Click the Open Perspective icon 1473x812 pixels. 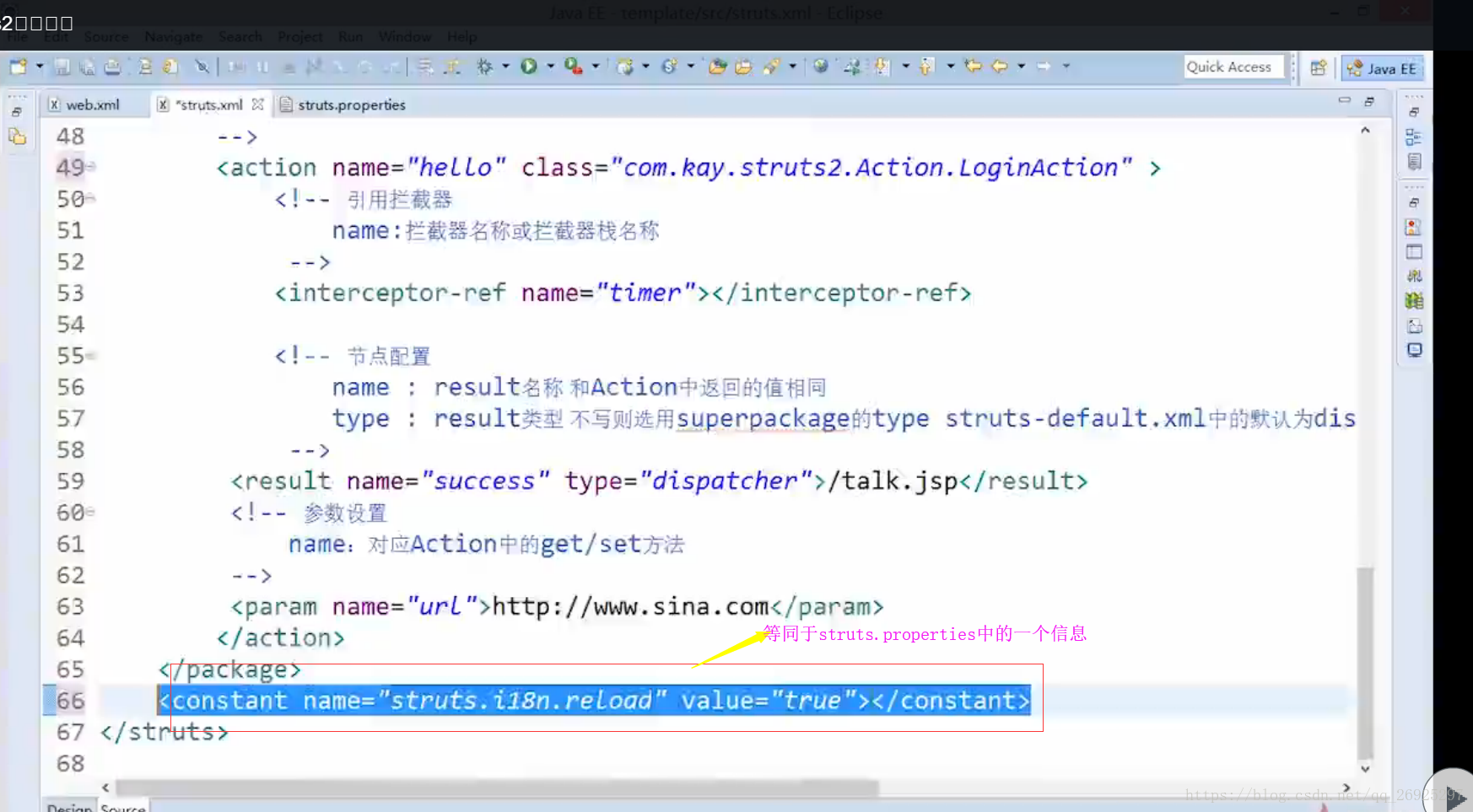coord(1319,68)
